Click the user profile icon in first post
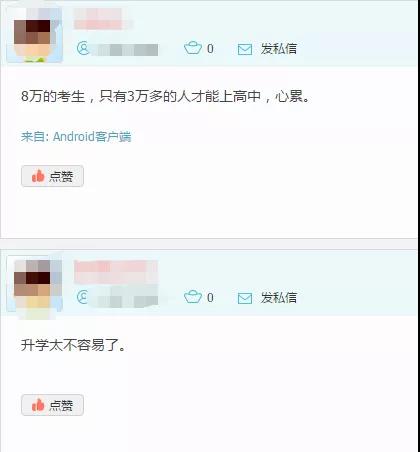420x452 pixels. point(83,49)
